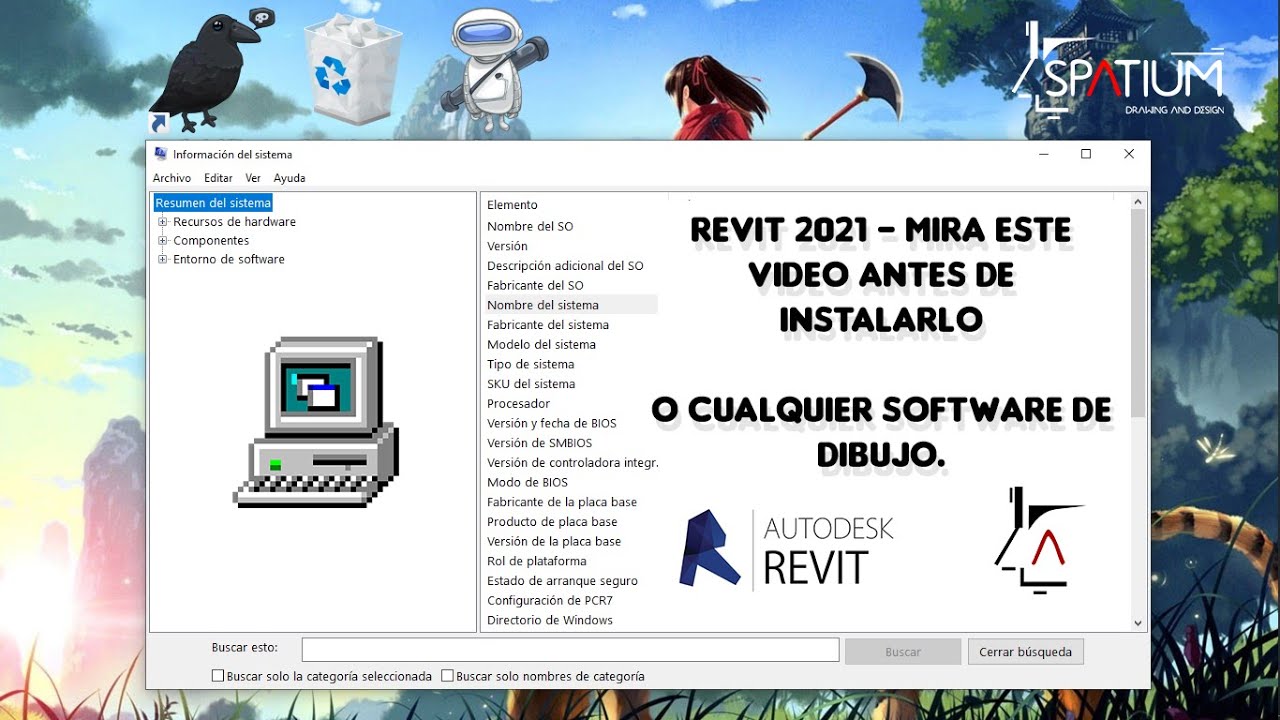
Task: Select Tipo de sistema row
Action: tap(531, 364)
